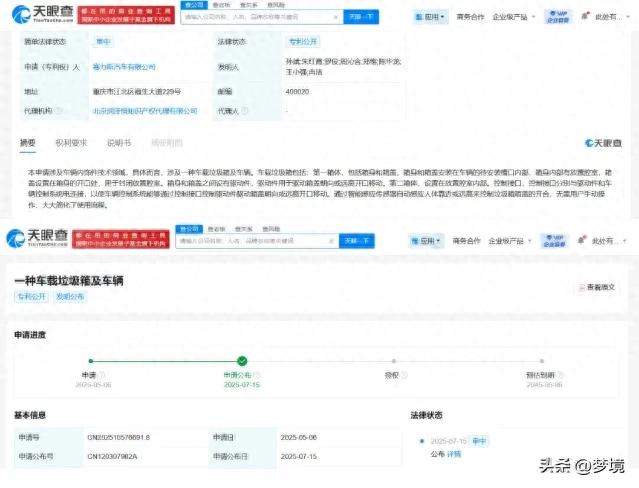Click application date 2025-05-06 in table
Screen dimensions: 639x488
pyautogui.click(x=299, y=437)
